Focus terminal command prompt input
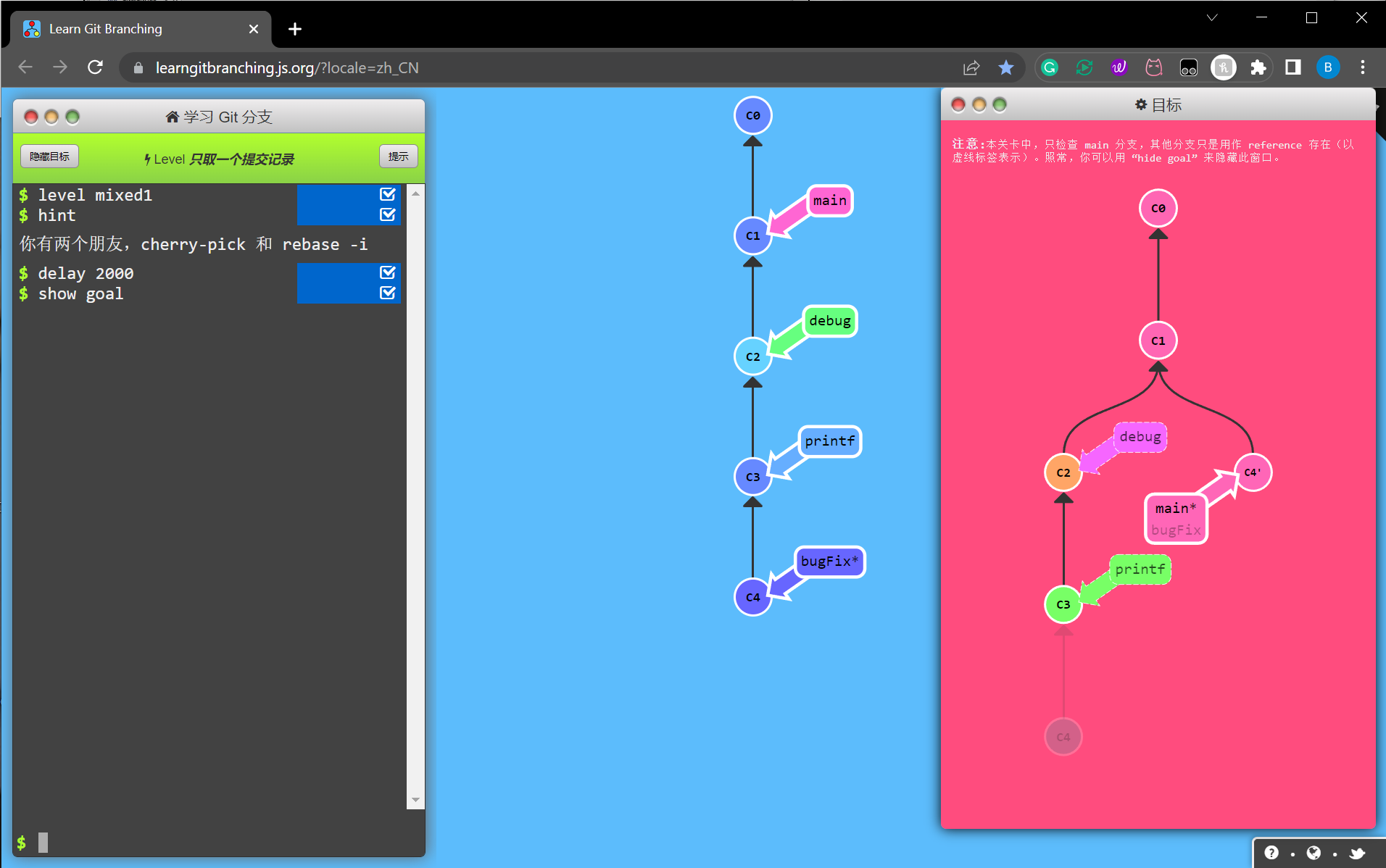Image resolution: width=1386 pixels, height=868 pixels. click(x=217, y=843)
